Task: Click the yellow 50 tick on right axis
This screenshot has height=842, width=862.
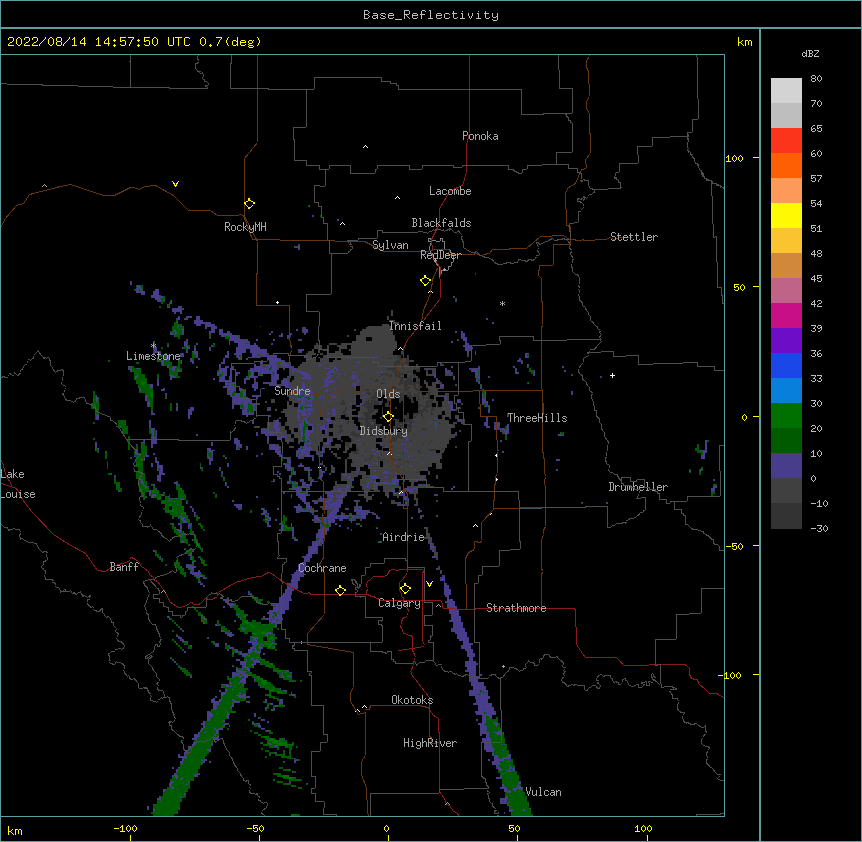Action: coord(739,287)
